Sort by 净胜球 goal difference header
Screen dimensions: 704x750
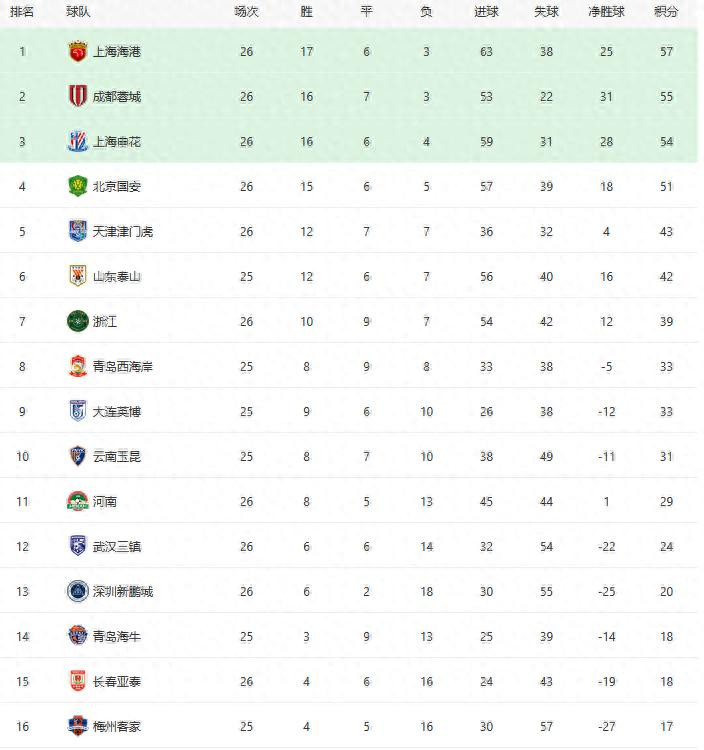click(x=606, y=12)
